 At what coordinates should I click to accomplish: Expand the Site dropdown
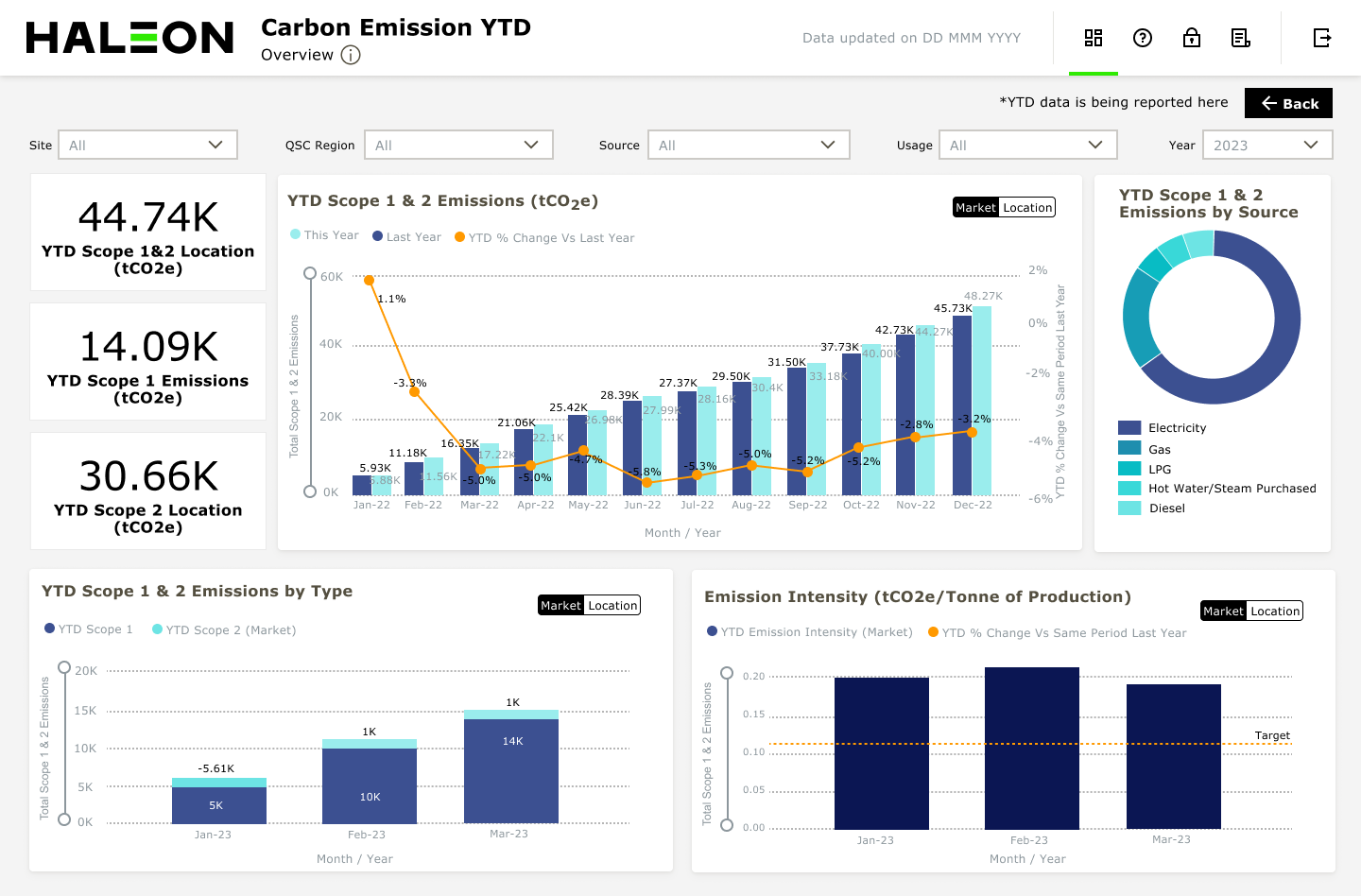[147, 145]
